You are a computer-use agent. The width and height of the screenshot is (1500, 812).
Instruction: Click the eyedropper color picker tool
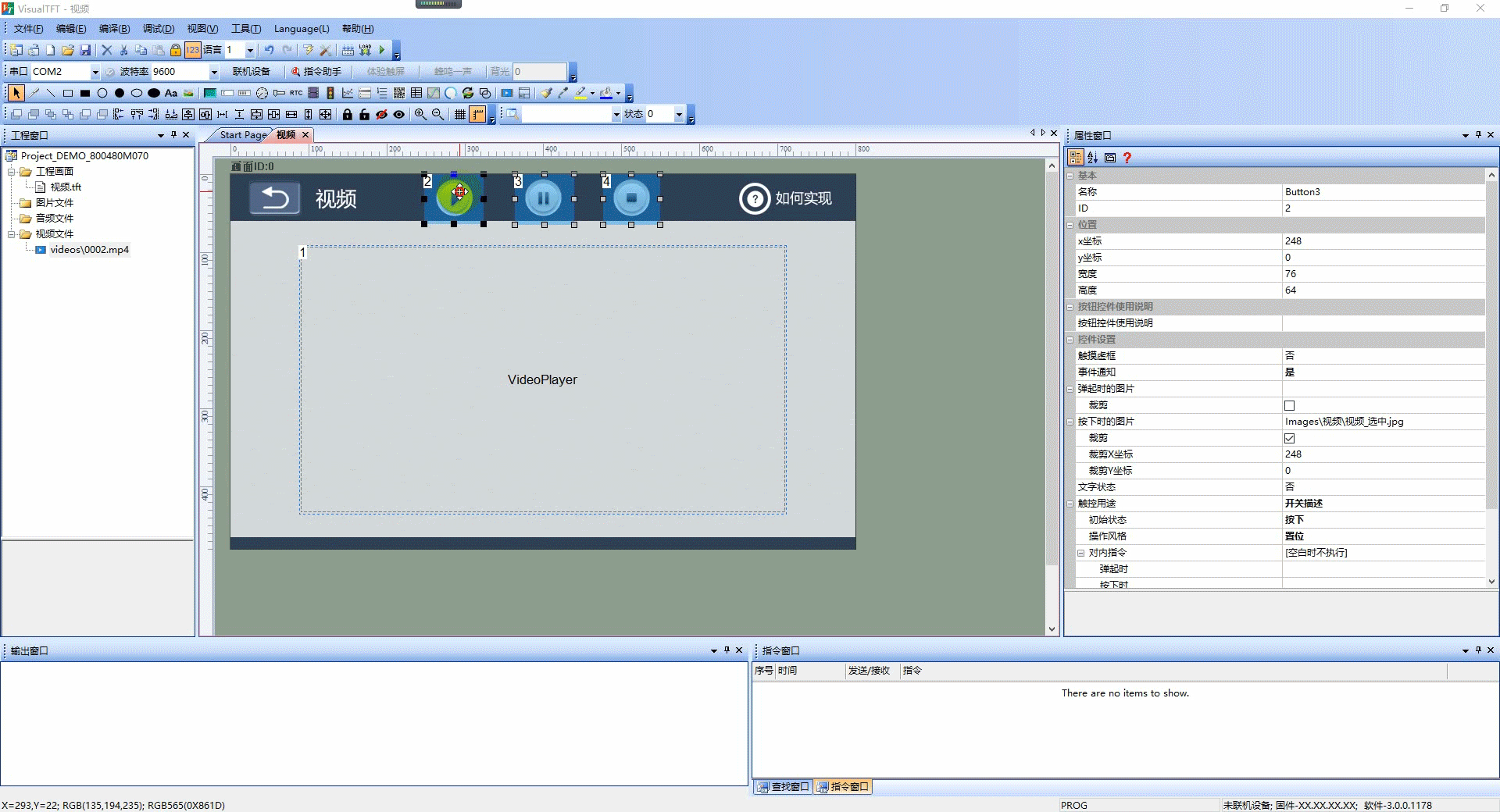pos(562,93)
